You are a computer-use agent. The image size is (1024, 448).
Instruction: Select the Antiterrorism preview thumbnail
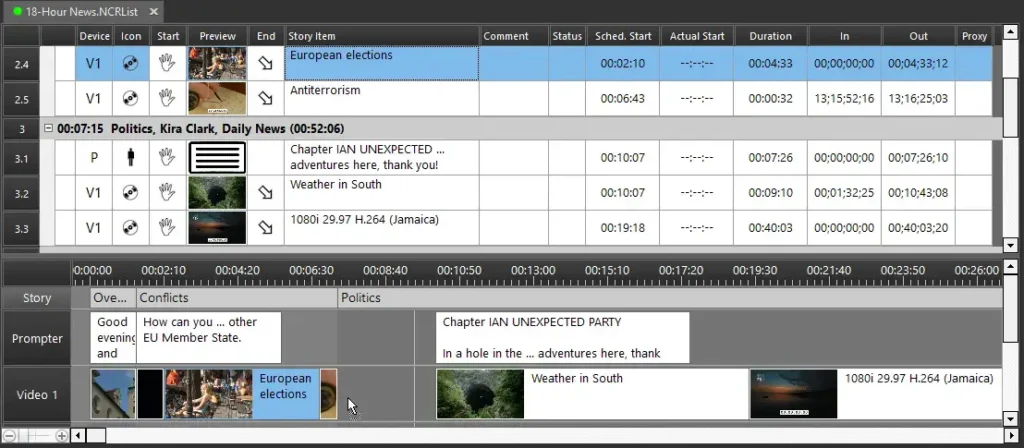[217, 99]
